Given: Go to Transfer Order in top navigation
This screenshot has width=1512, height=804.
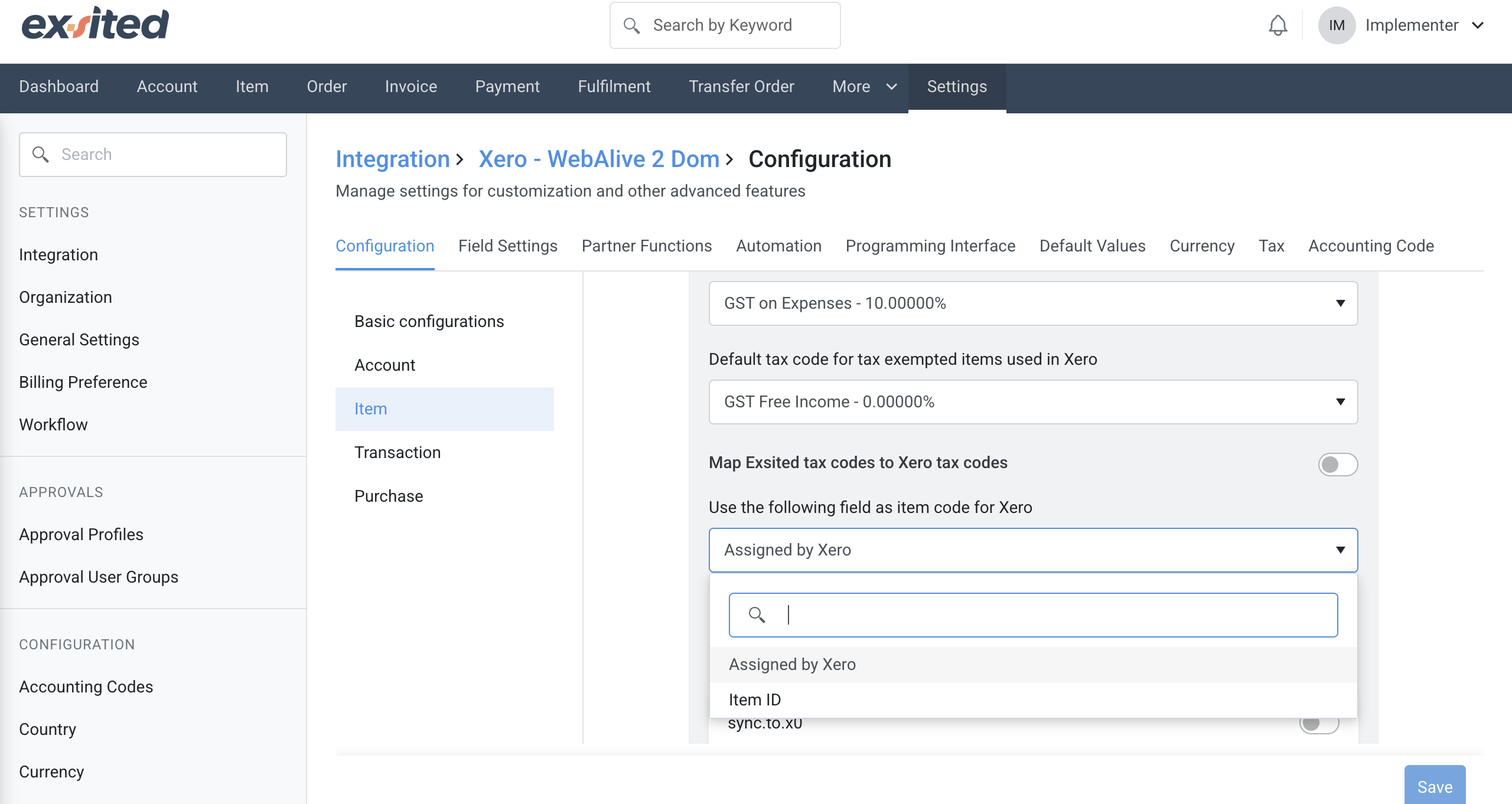Looking at the screenshot, I should pyautogui.click(x=741, y=87).
